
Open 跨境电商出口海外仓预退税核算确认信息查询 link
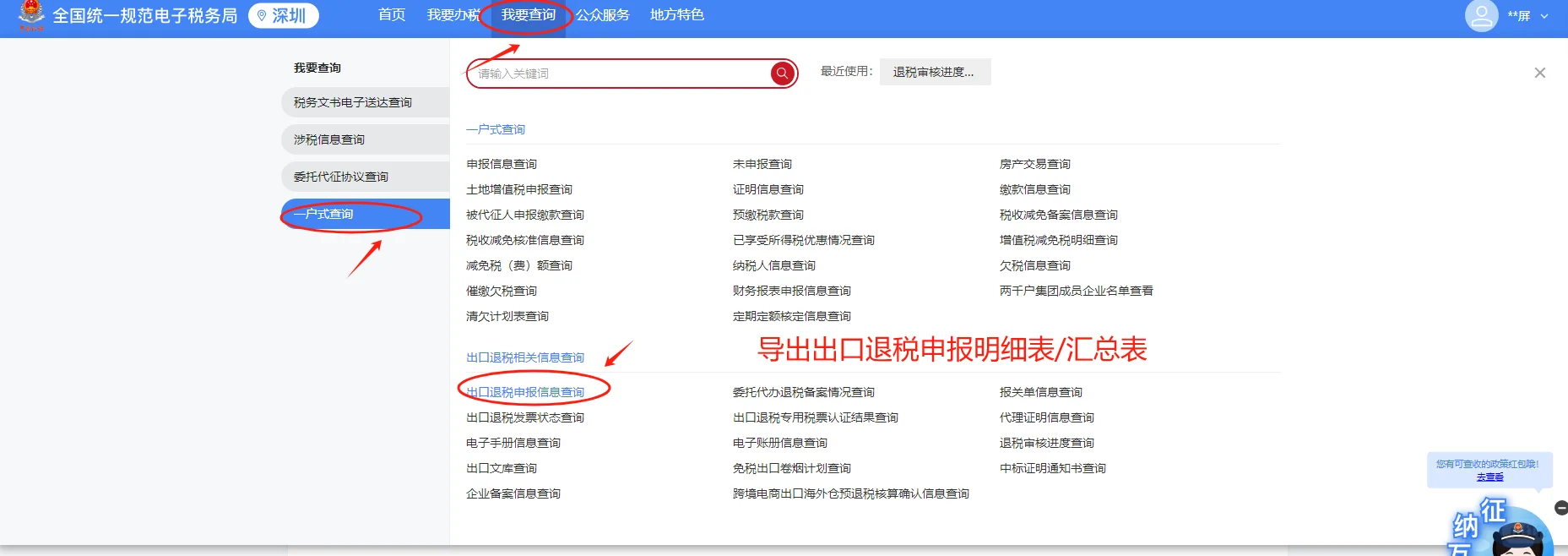coord(851,493)
